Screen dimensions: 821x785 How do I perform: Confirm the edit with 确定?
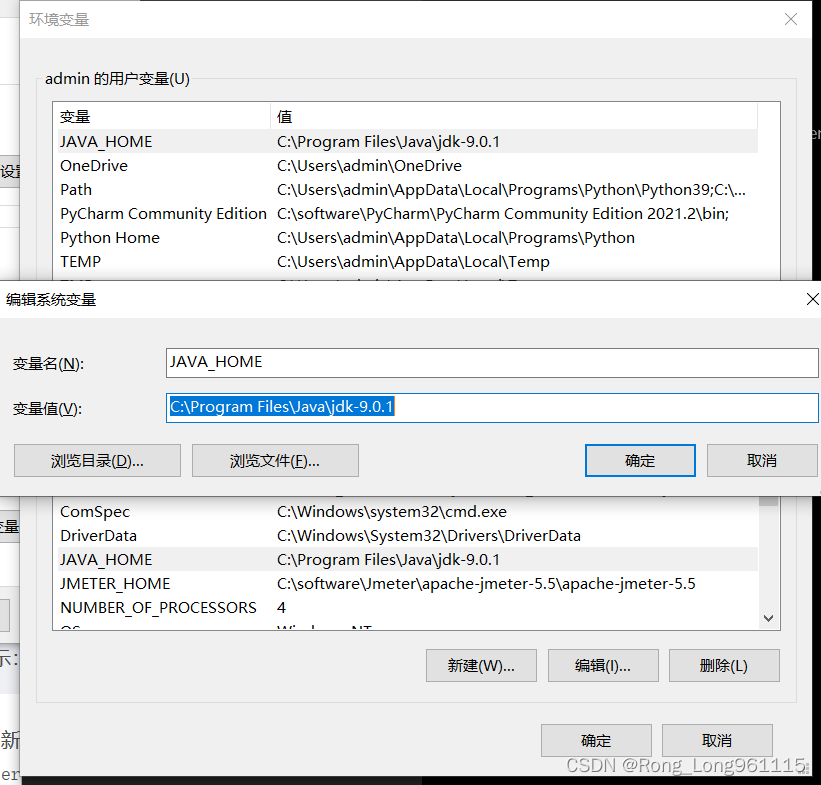coord(640,460)
